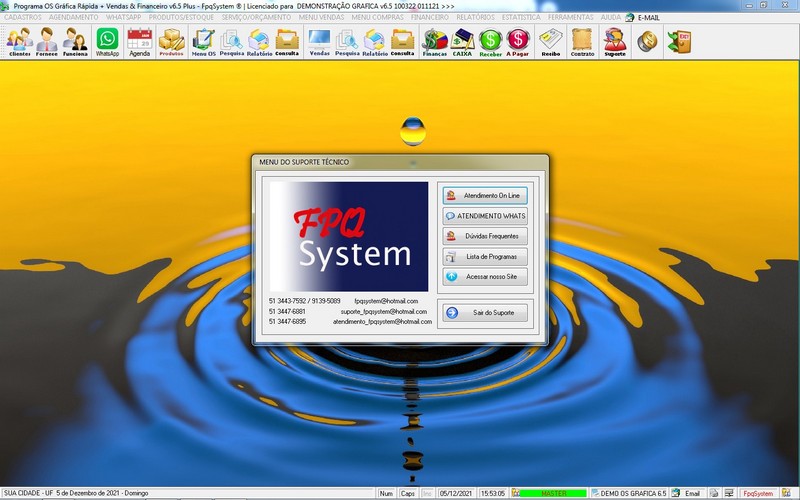Click phone number 51 3443-7592 / 9139-5089
Image resolution: width=800 pixels, height=500 pixels.
304,301
